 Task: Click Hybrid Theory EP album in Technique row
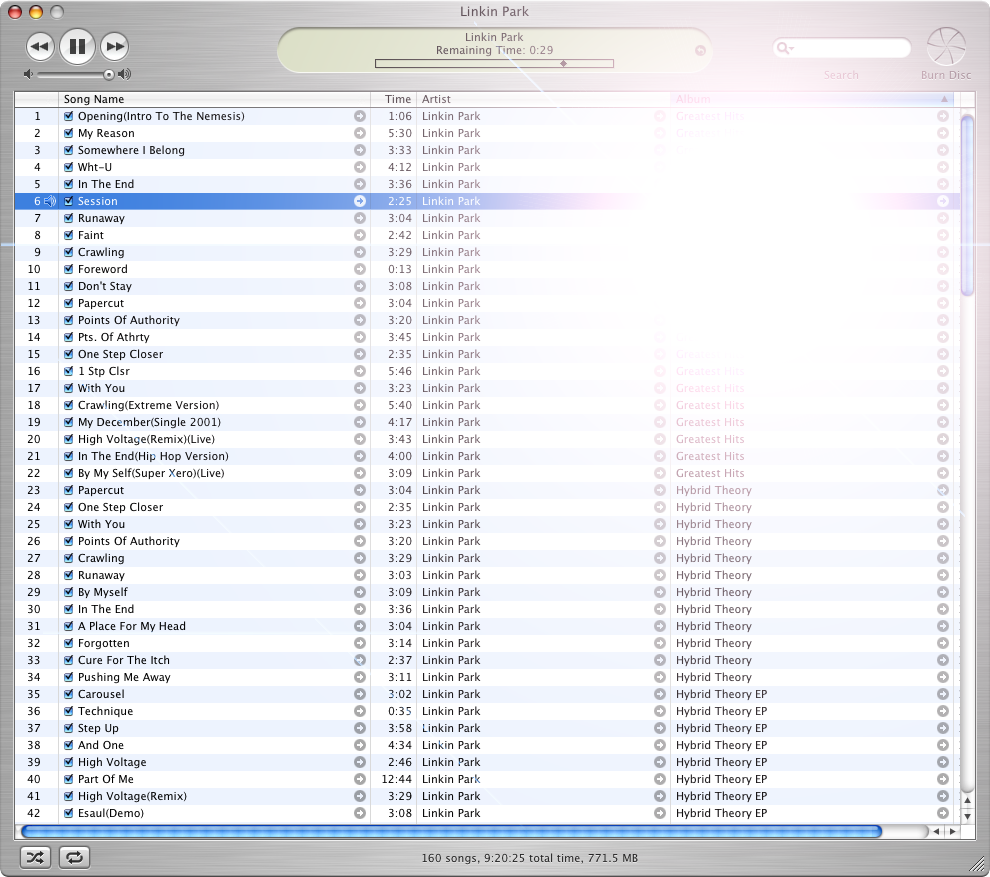point(721,712)
